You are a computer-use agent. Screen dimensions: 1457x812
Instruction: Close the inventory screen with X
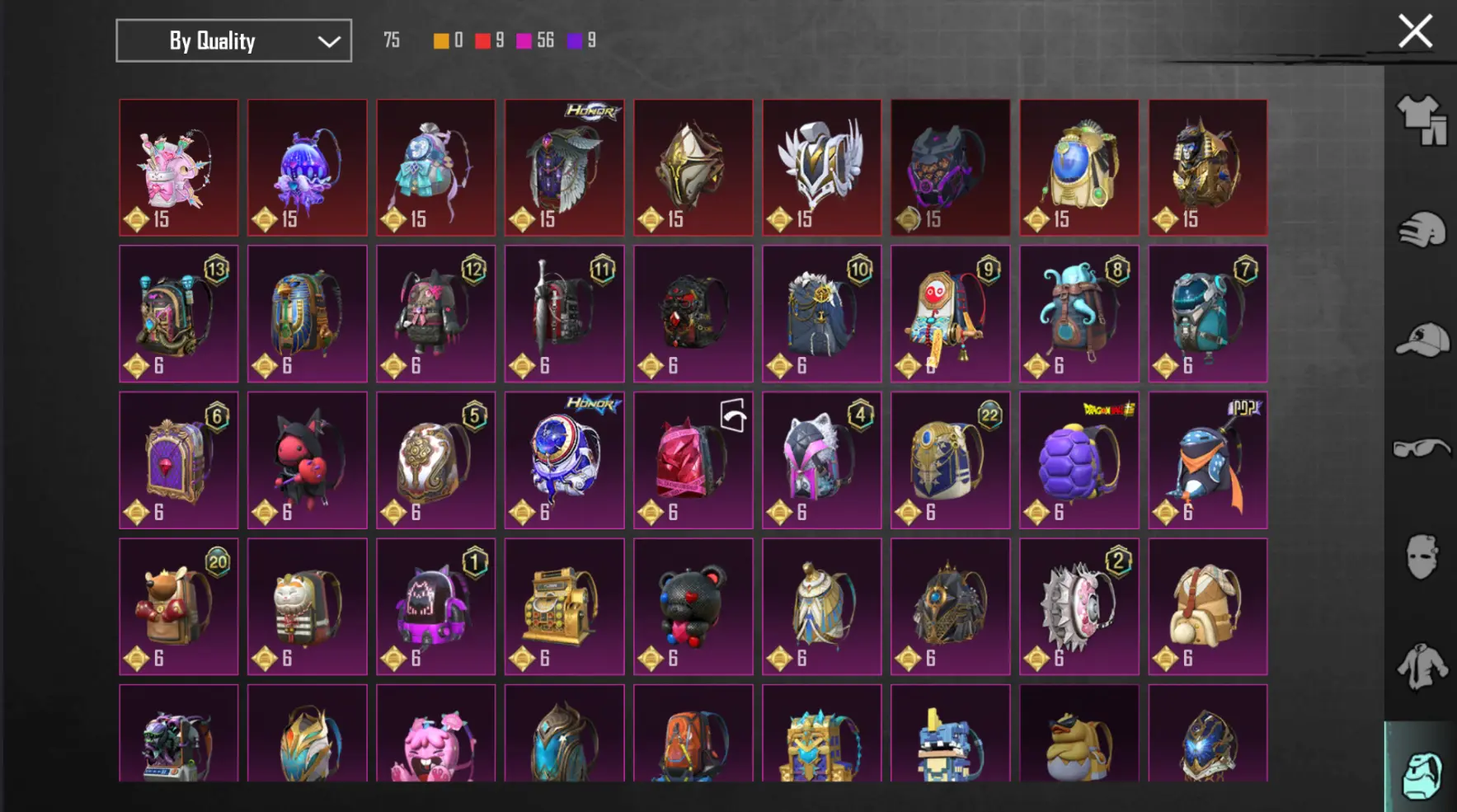(x=1415, y=31)
